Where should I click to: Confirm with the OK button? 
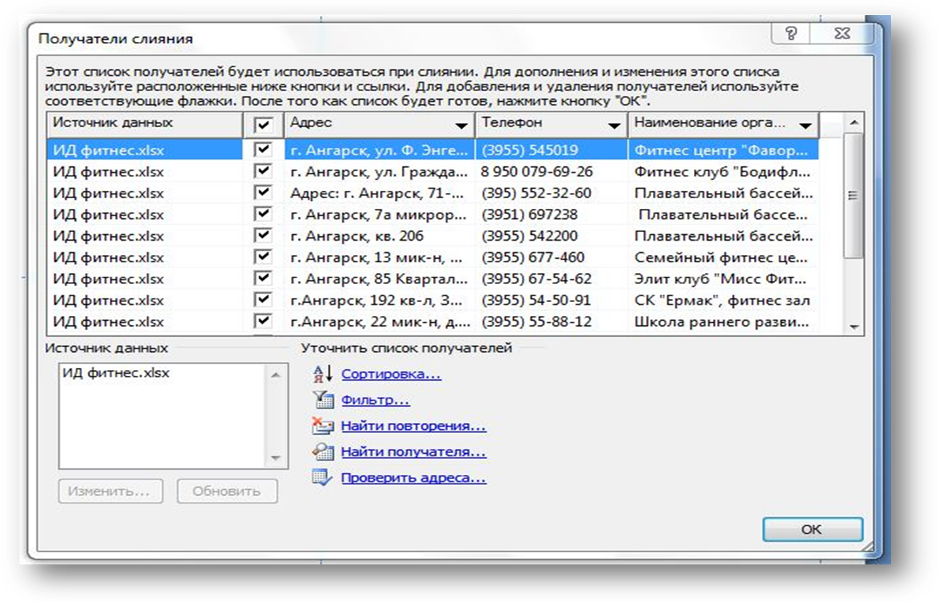812,529
